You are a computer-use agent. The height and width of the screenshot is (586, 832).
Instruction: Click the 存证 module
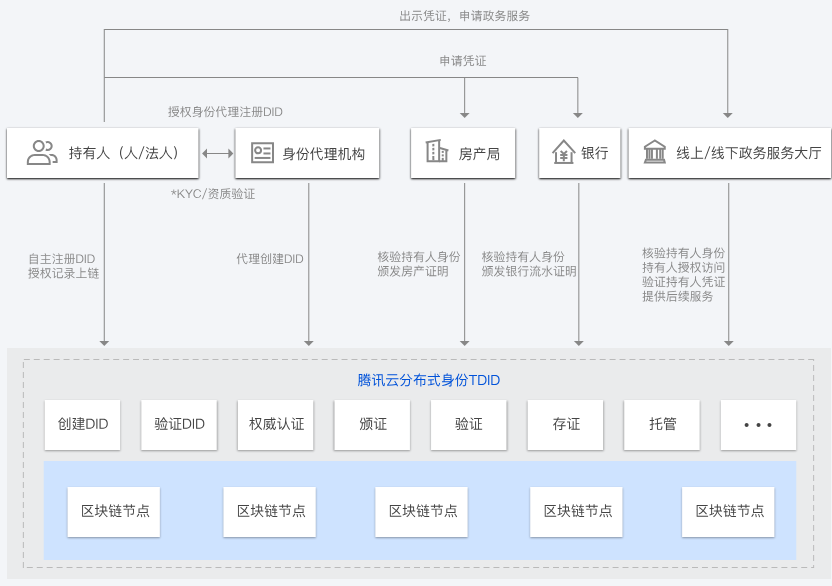click(565, 424)
